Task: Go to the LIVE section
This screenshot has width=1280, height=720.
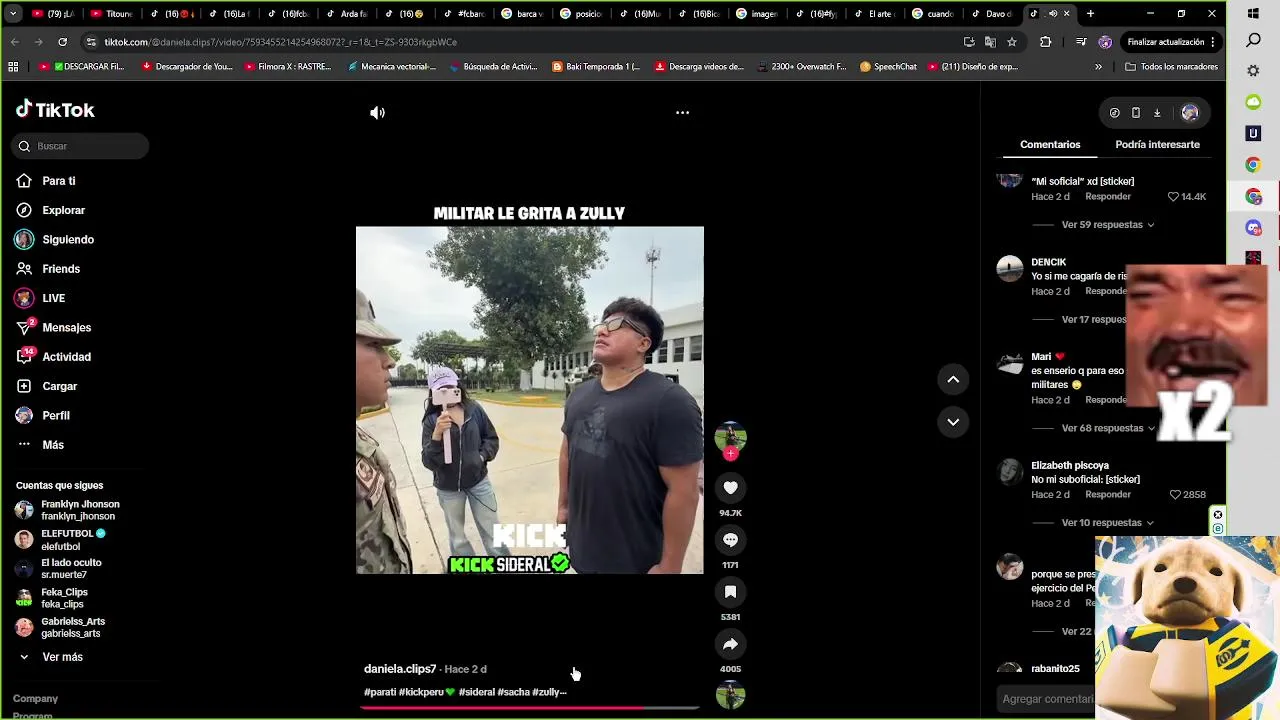Action: [53, 298]
